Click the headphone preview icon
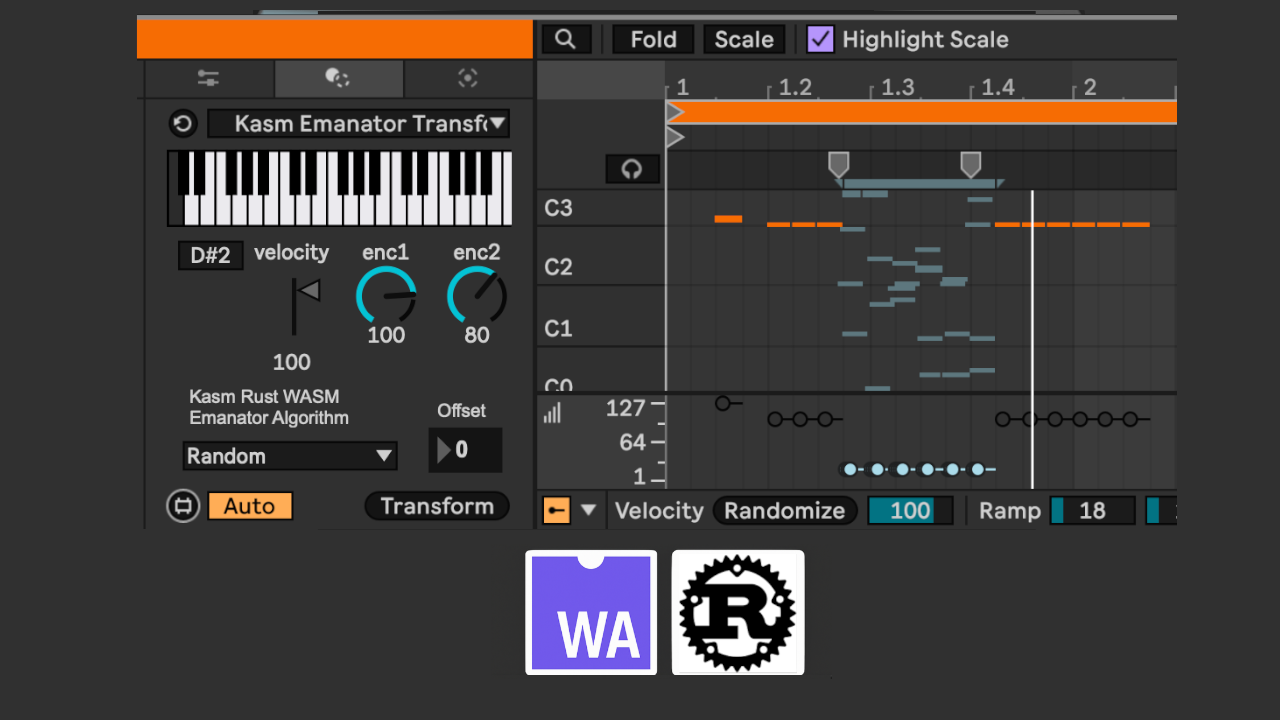The width and height of the screenshot is (1280, 720). click(x=632, y=169)
